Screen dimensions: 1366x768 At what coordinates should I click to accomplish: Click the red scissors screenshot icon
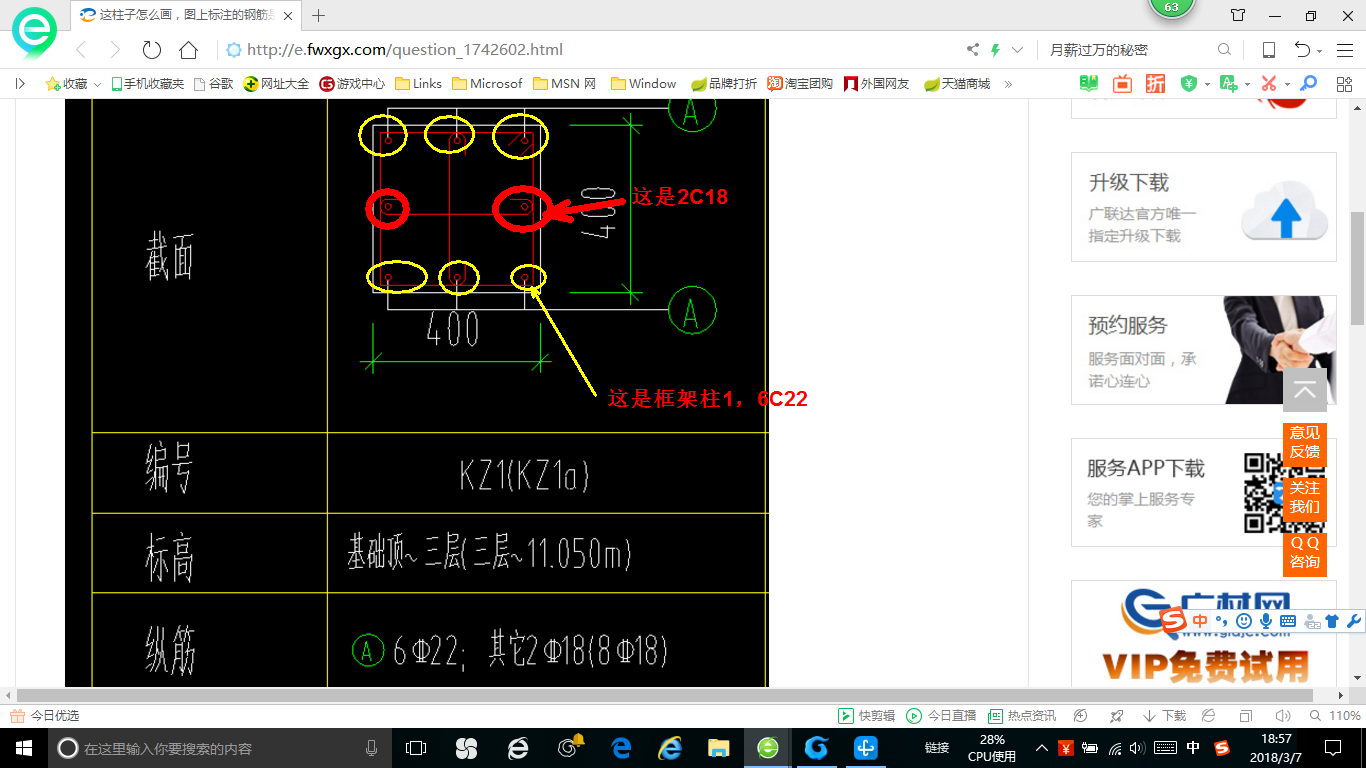click(x=1269, y=84)
